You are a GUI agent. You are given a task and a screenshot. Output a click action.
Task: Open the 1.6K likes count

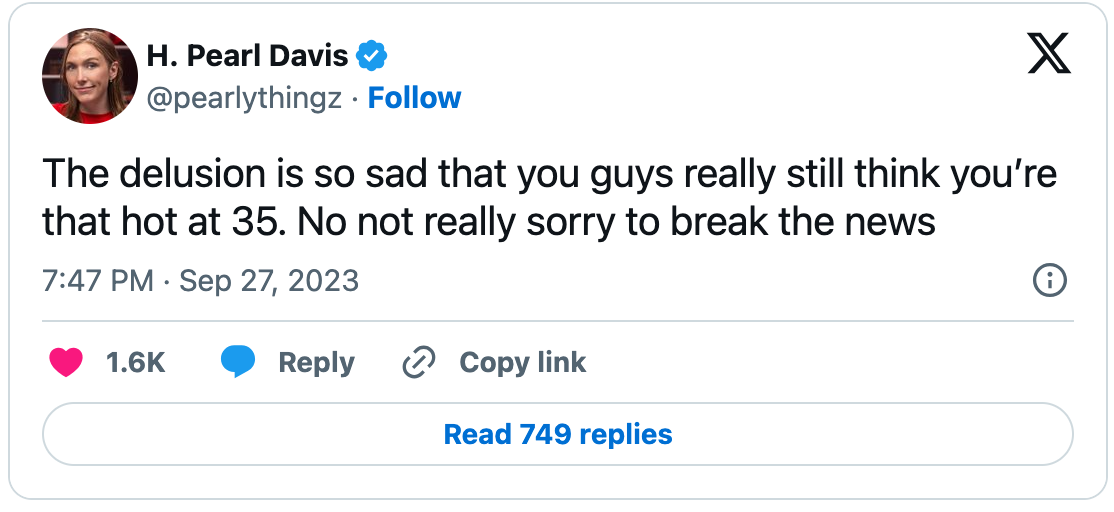(x=136, y=363)
